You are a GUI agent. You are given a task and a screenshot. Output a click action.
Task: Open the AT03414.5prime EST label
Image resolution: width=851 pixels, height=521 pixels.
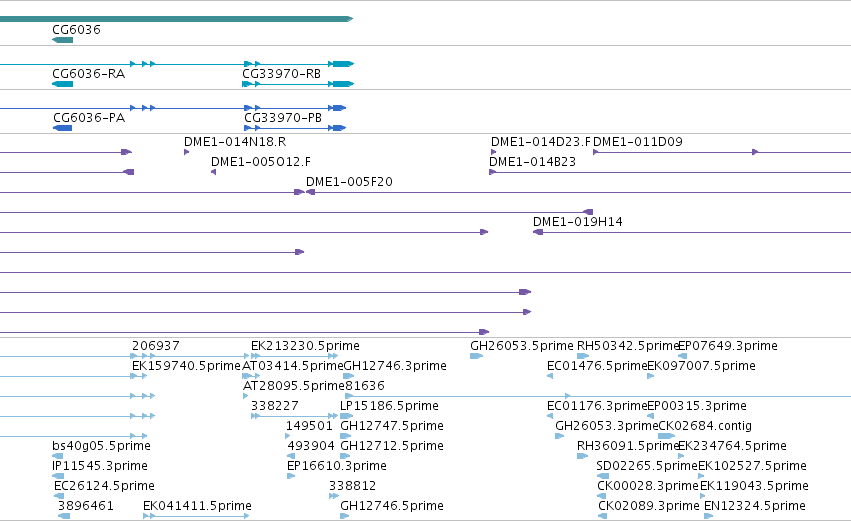point(293,366)
